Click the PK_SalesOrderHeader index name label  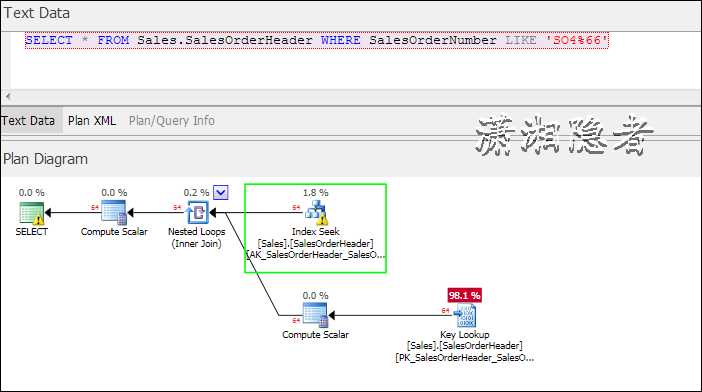[465, 358]
